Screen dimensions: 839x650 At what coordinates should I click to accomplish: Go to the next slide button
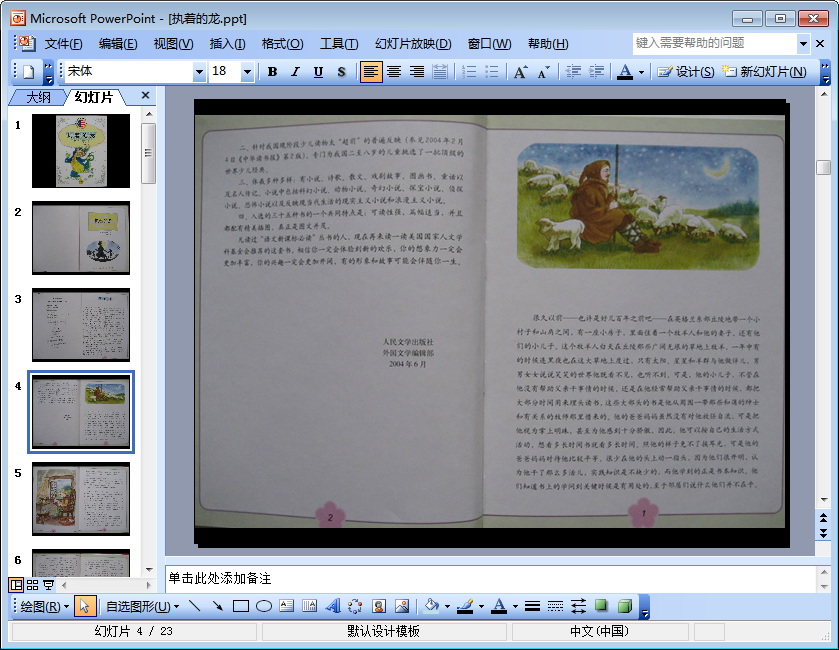[x=823, y=533]
